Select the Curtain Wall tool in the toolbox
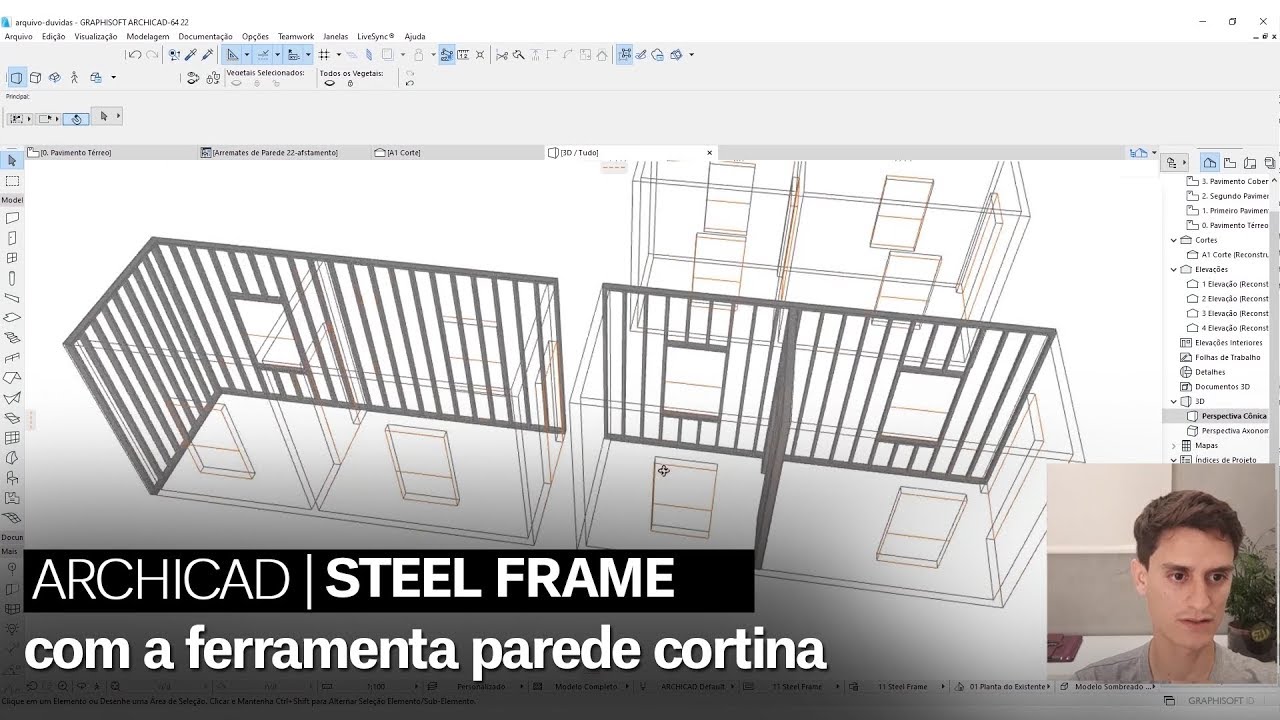 pyautogui.click(x=12, y=438)
